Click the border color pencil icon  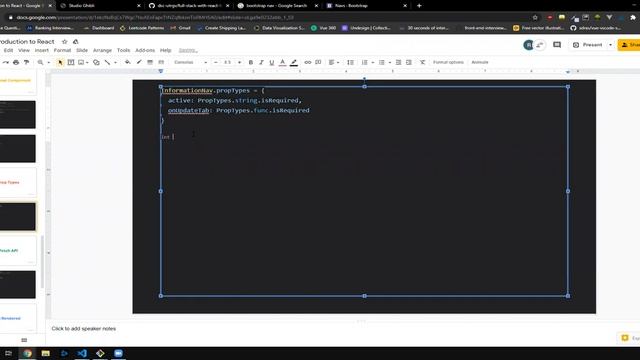click(139, 62)
